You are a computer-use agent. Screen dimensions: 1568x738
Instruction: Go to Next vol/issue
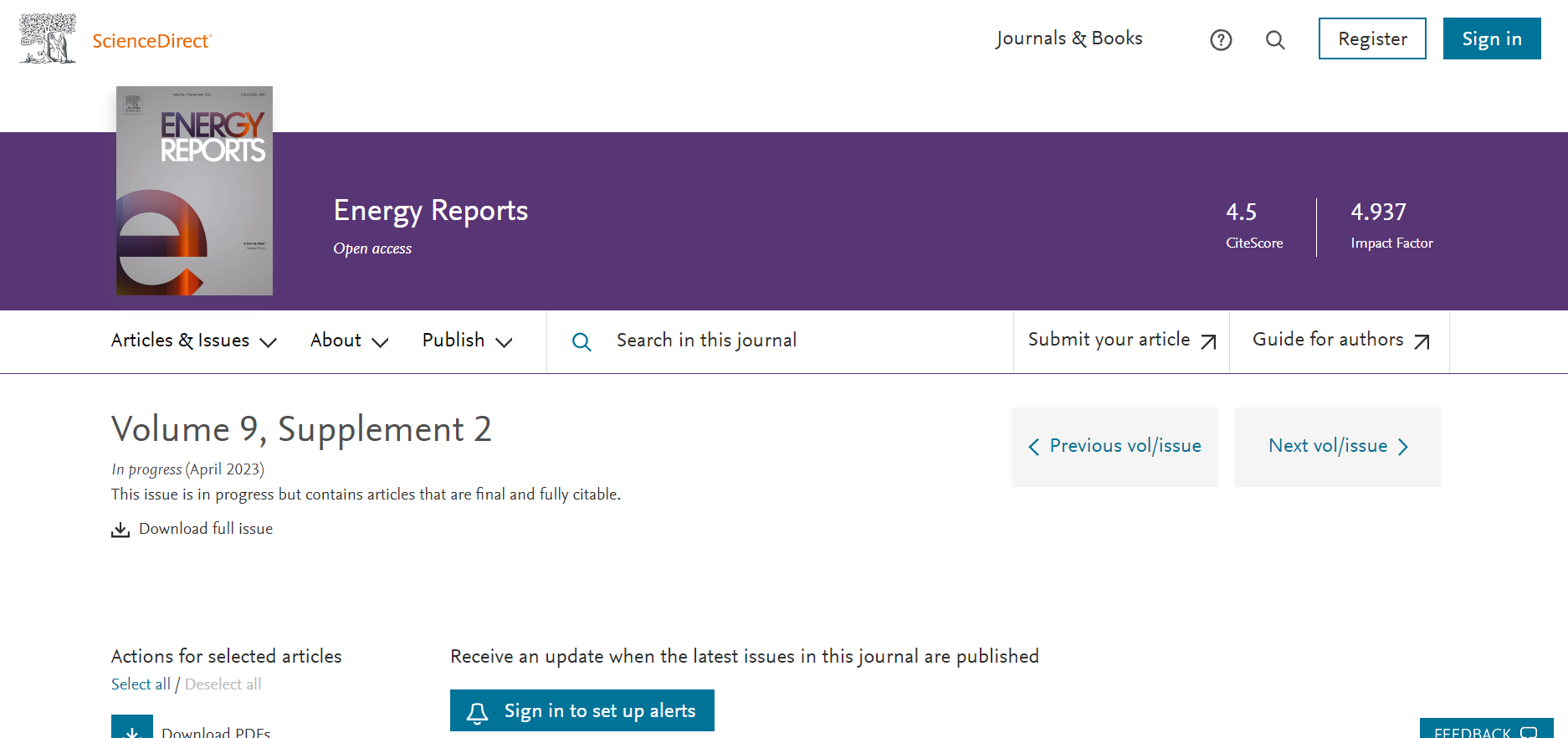coord(1338,447)
